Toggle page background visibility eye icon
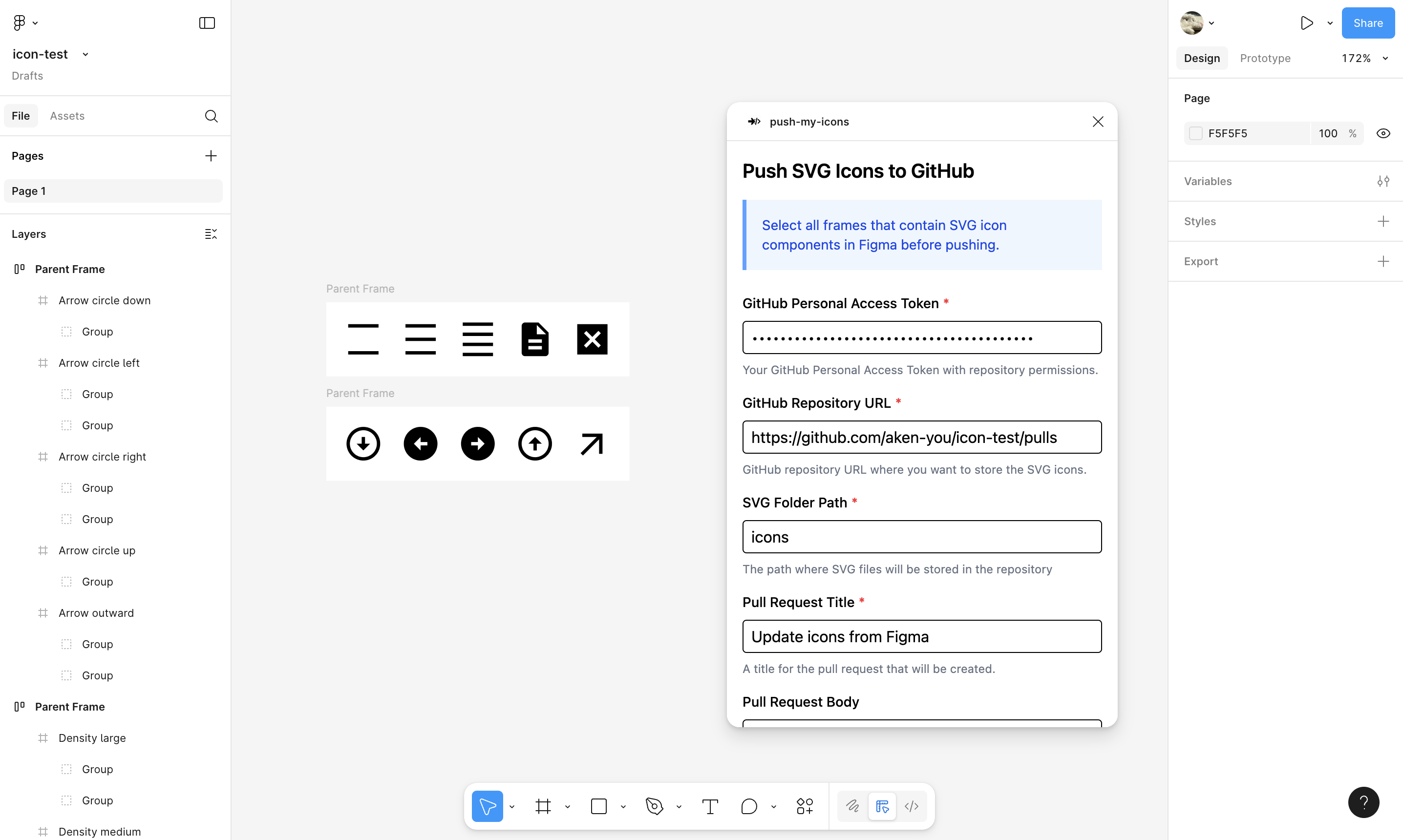This screenshot has width=1403, height=840. [1383, 134]
